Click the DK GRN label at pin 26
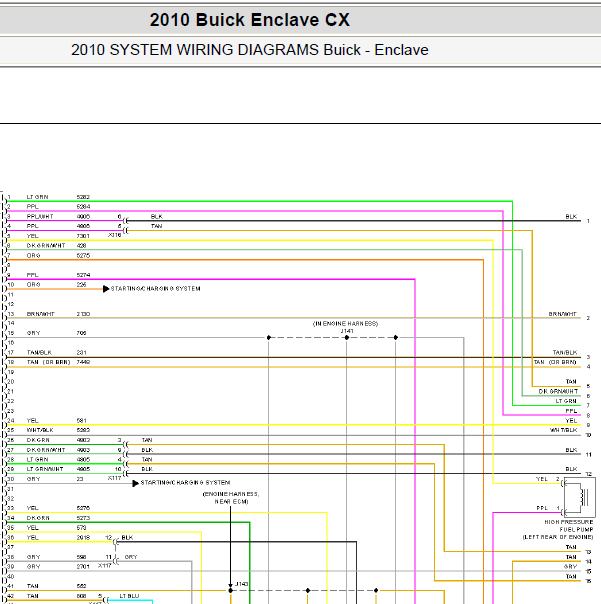This screenshot has height=604, width=601. click(x=38, y=440)
